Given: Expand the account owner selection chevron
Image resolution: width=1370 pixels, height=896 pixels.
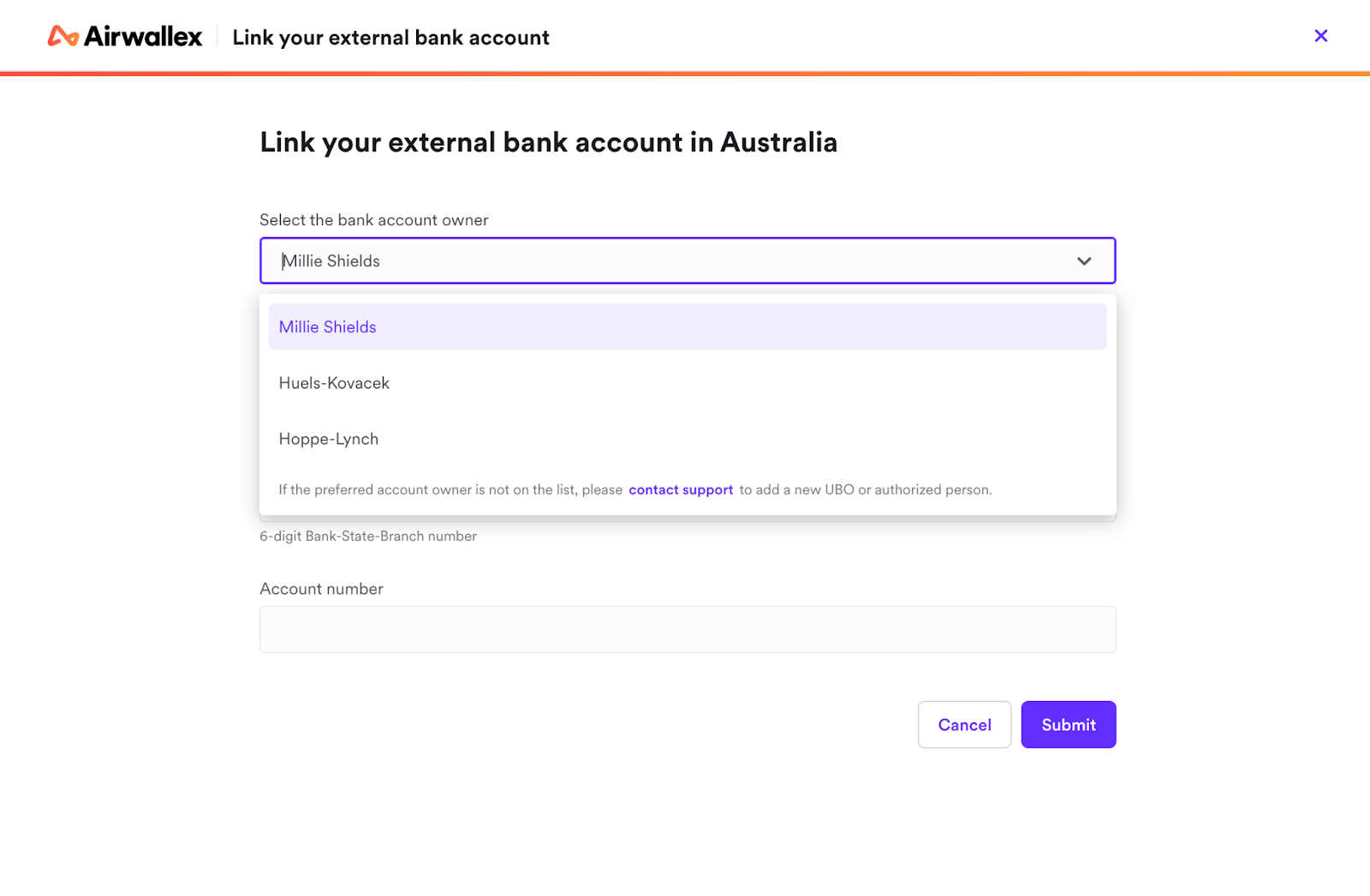Looking at the screenshot, I should click(x=1084, y=260).
